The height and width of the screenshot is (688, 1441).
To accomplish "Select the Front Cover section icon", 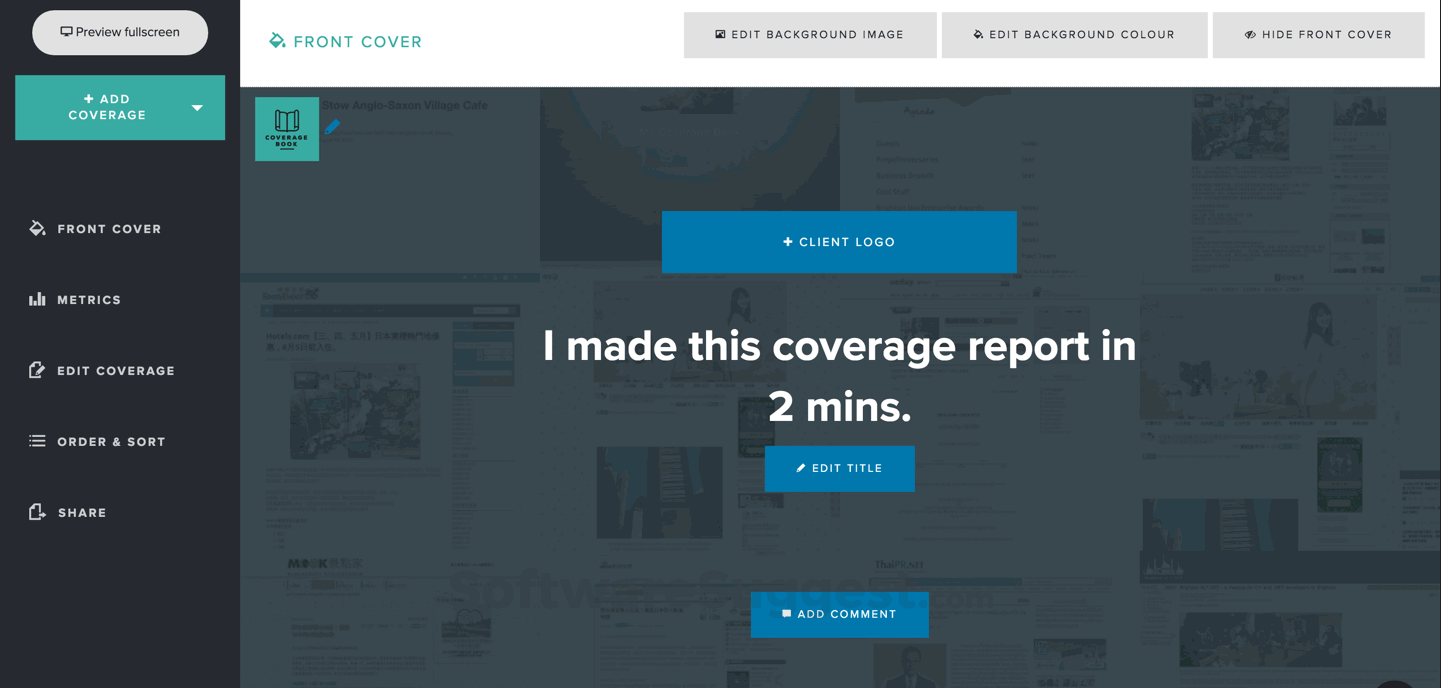I will [x=37, y=228].
